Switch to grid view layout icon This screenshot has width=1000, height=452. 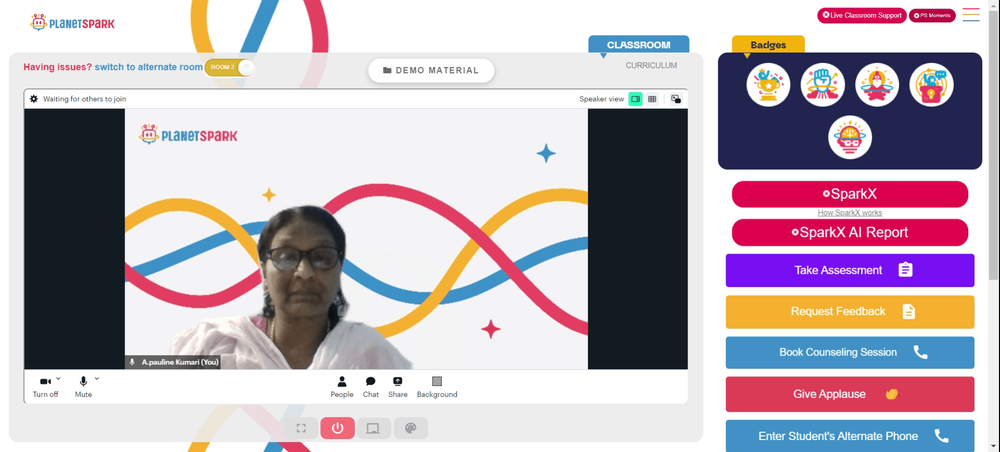coord(652,99)
